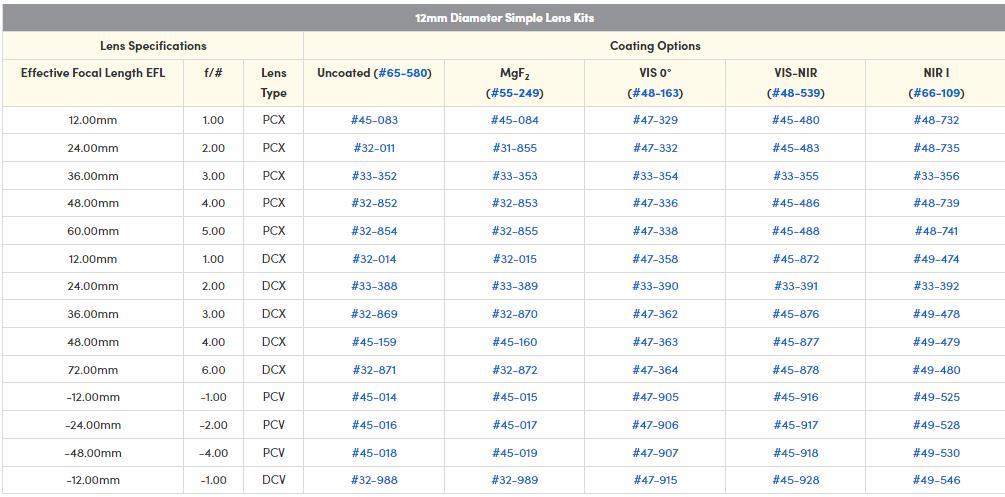Open part number #49-546
Viewport: 1005px width, 497px height.
click(935, 480)
